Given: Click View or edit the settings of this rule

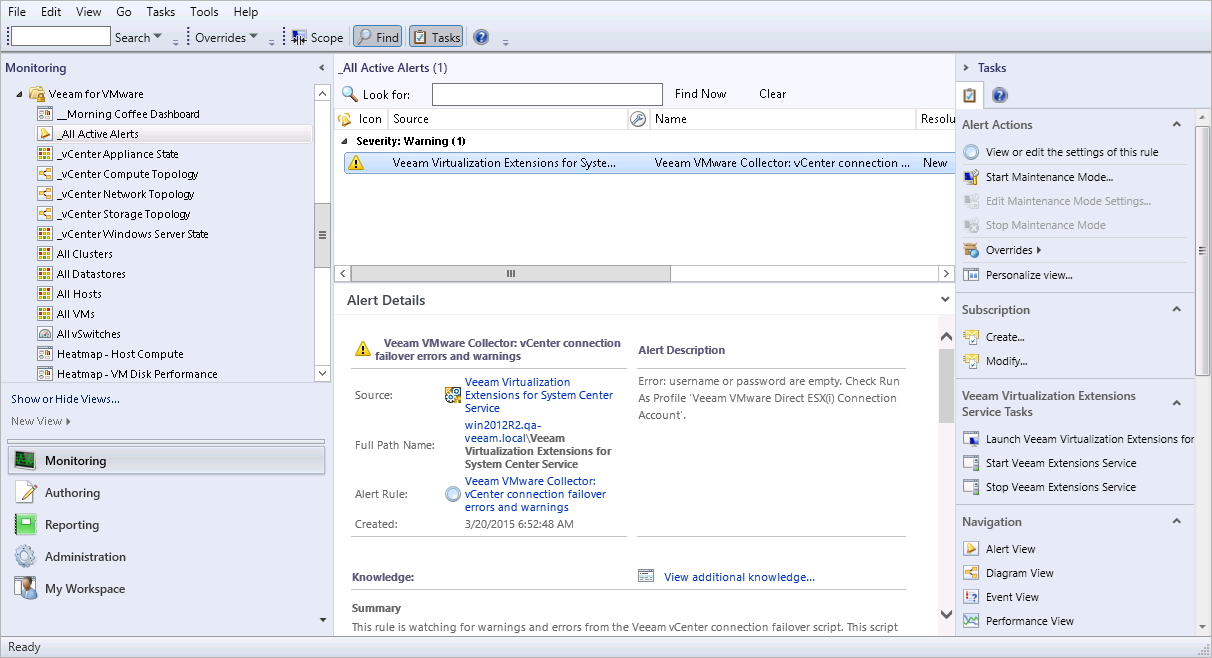Looking at the screenshot, I should 1072,153.
